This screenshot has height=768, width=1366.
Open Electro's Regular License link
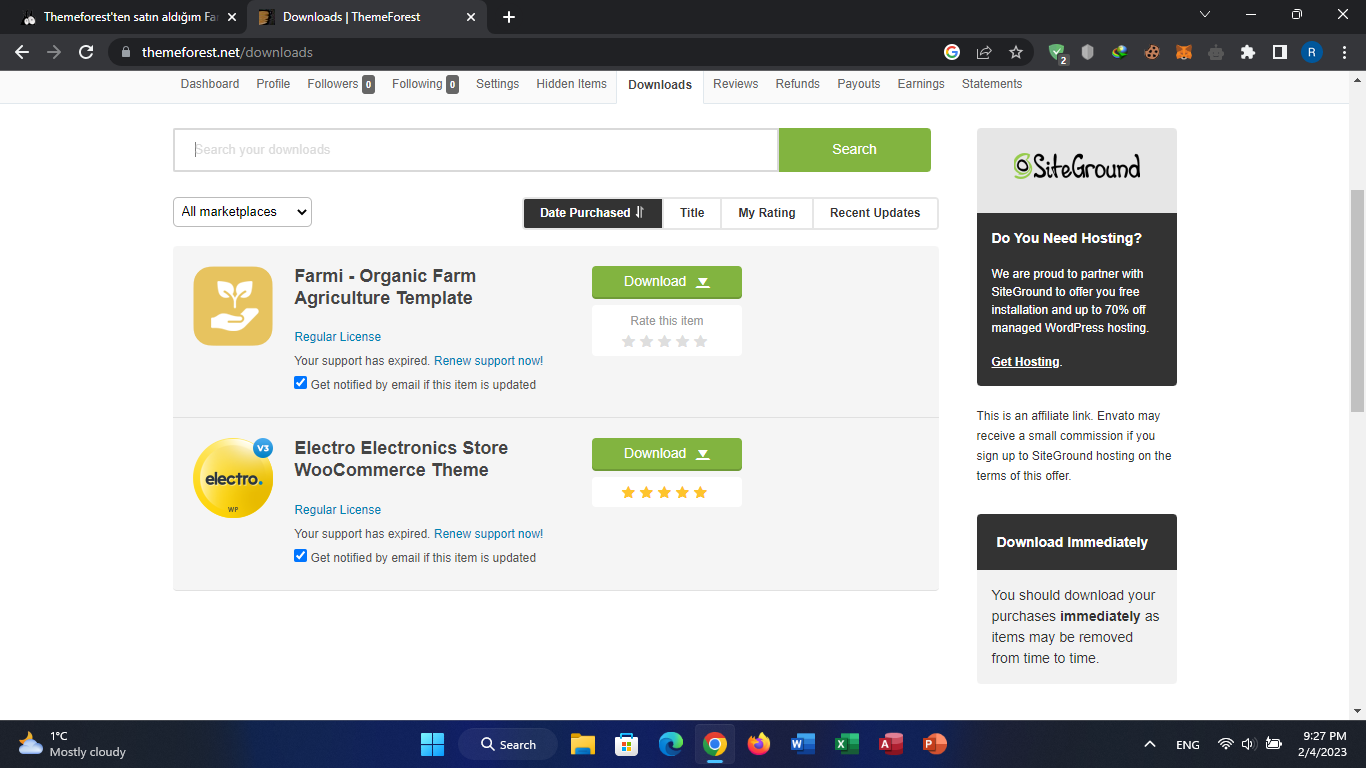(338, 510)
